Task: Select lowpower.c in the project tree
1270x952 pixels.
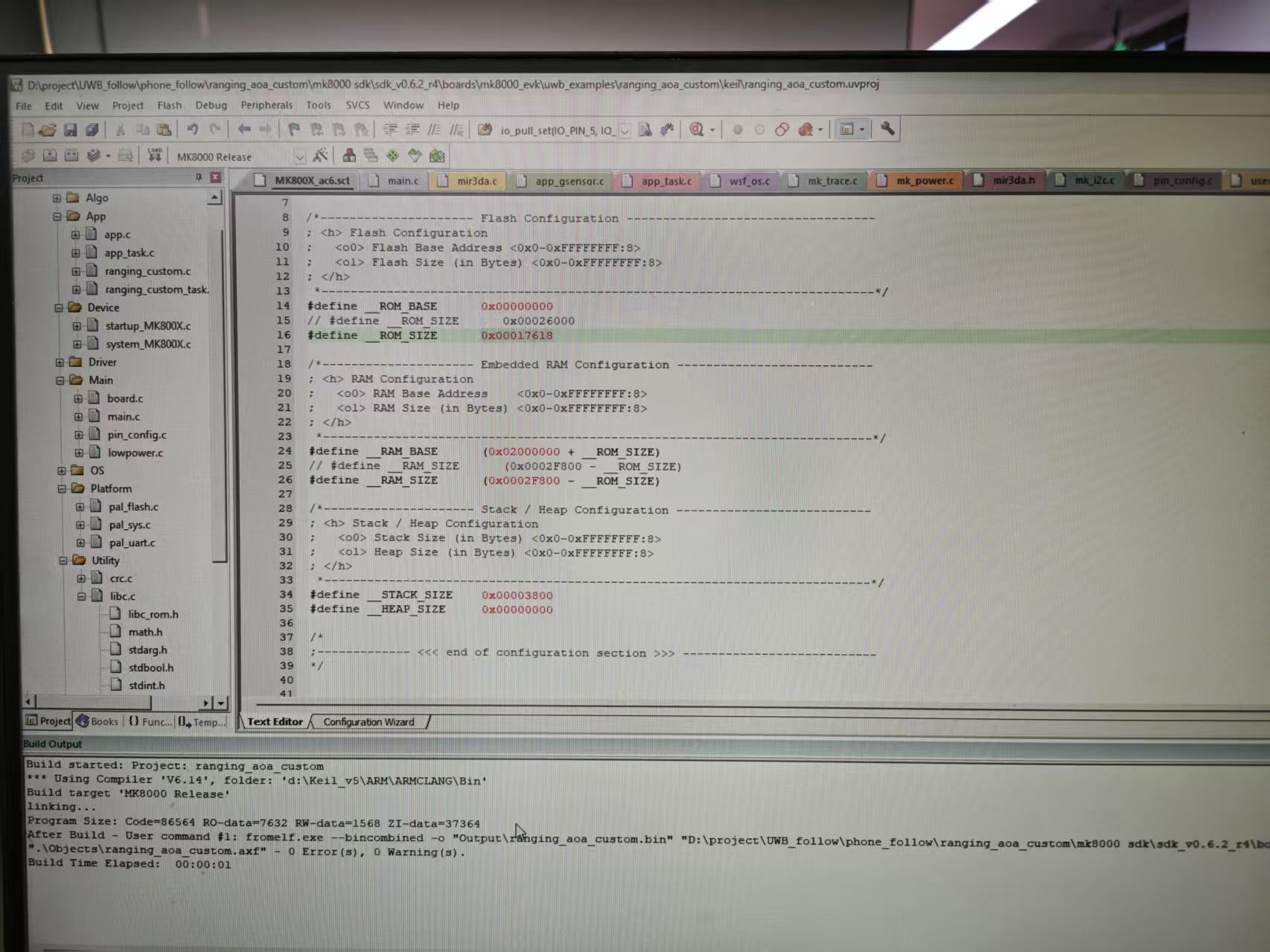Action: pyautogui.click(x=135, y=453)
